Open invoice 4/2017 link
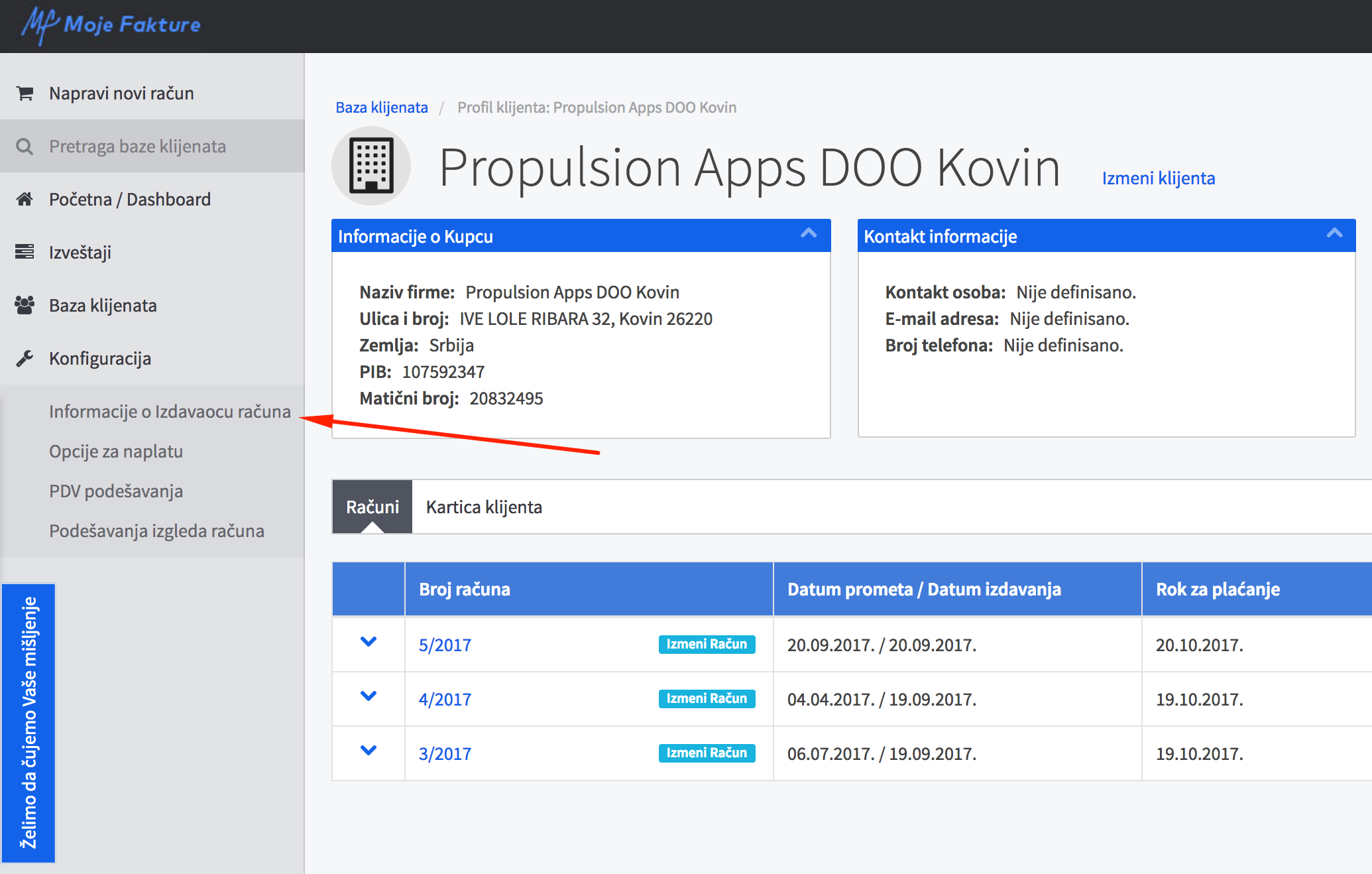The width and height of the screenshot is (1372, 874). (445, 700)
